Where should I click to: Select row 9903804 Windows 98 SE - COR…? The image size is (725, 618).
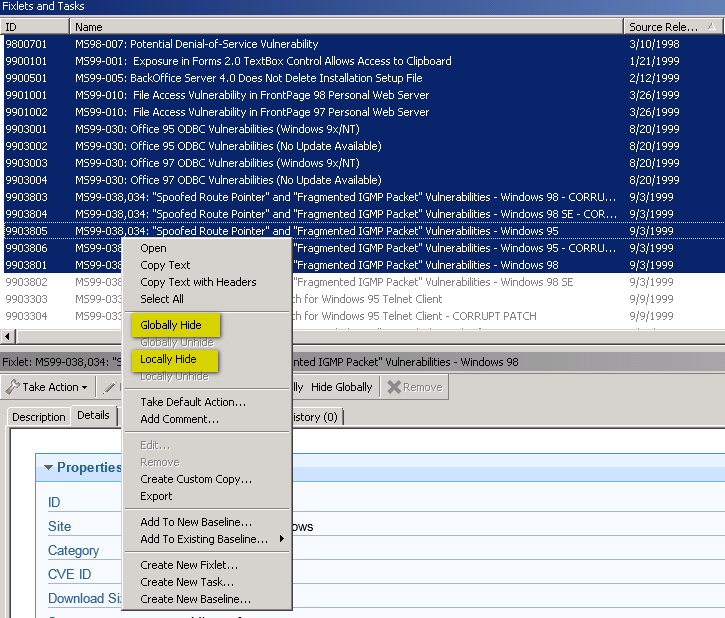362,214
